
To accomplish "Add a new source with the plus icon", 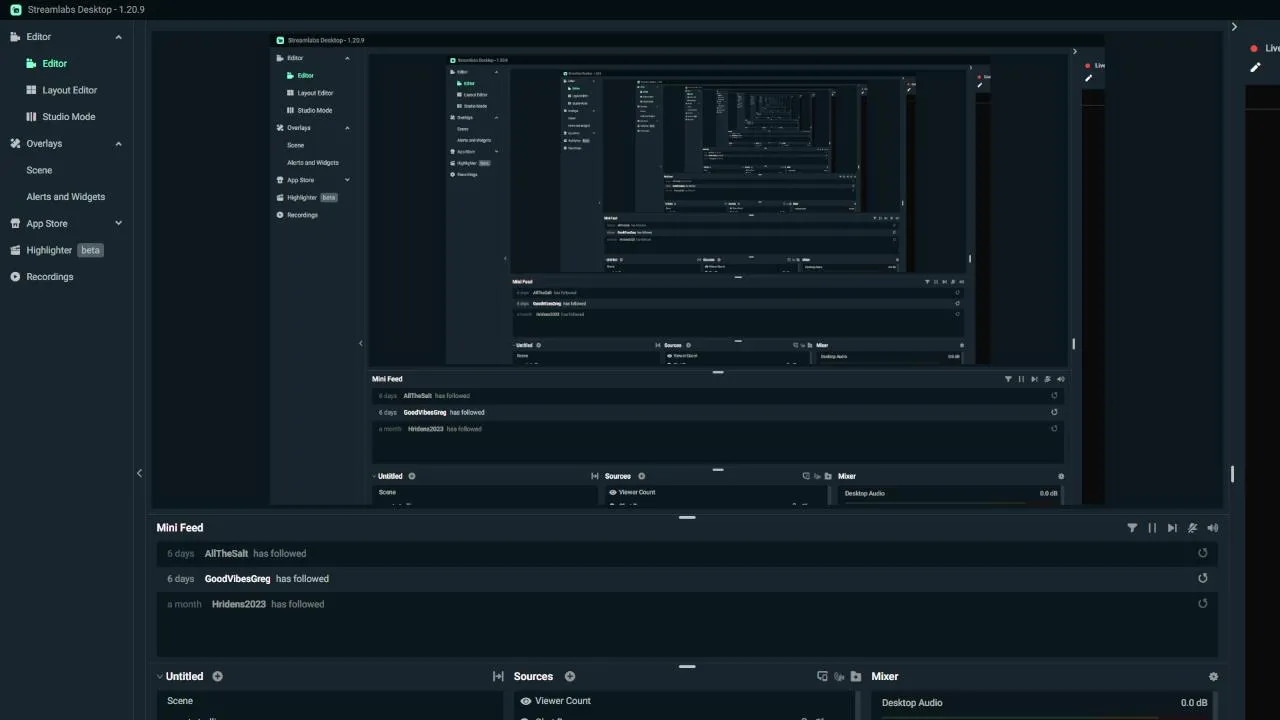I will pyautogui.click(x=570, y=677).
